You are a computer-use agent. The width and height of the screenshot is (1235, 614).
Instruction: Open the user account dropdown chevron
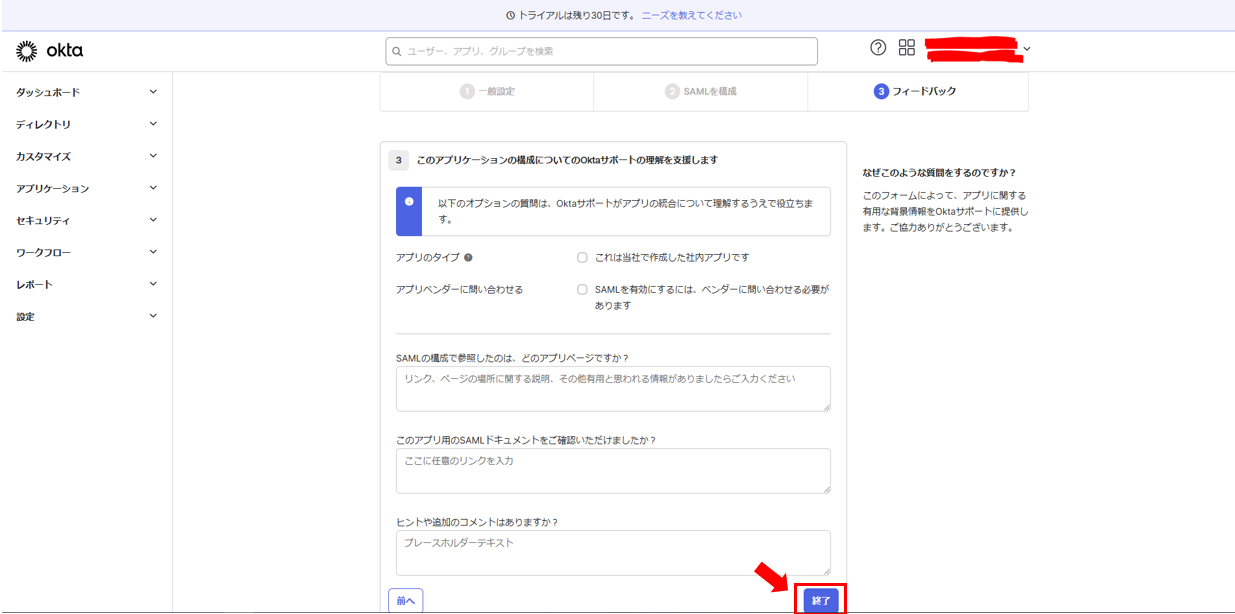1027,49
